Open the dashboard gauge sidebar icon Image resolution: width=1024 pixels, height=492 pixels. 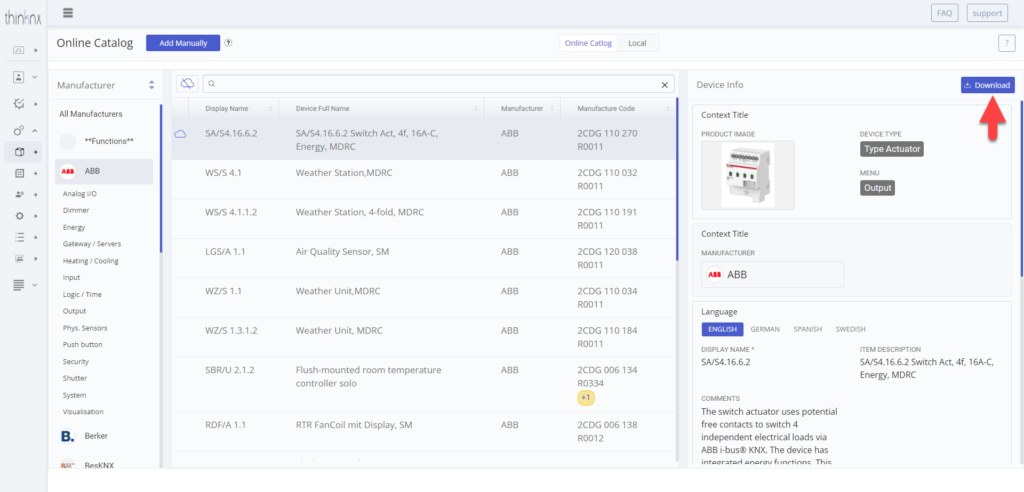pyautogui.click(x=19, y=50)
